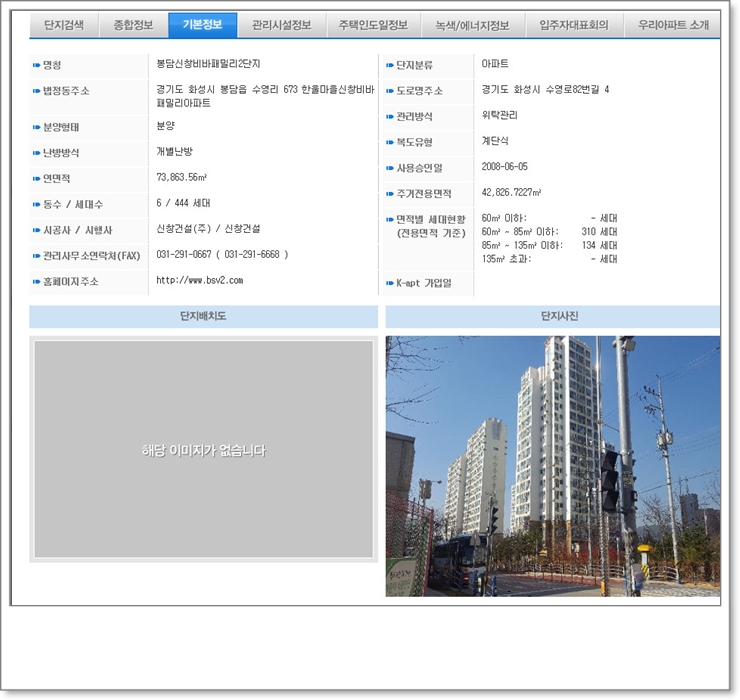Click the 시공사 / 시행사 field label

78,230
